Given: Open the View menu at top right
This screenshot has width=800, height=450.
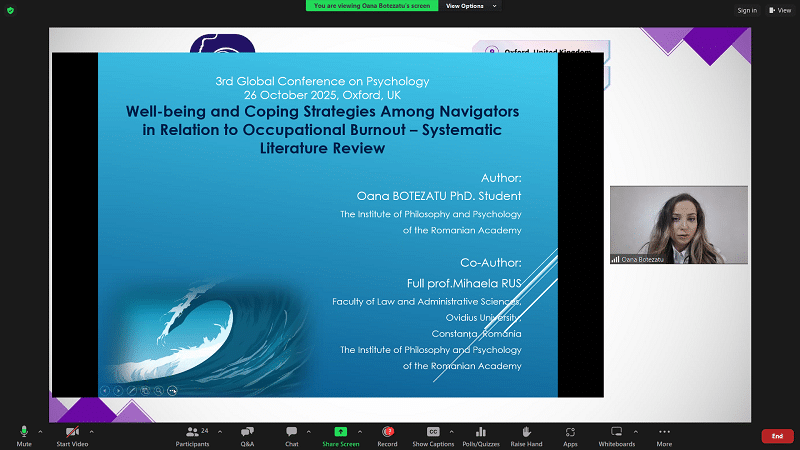Looking at the screenshot, I should 778,10.
